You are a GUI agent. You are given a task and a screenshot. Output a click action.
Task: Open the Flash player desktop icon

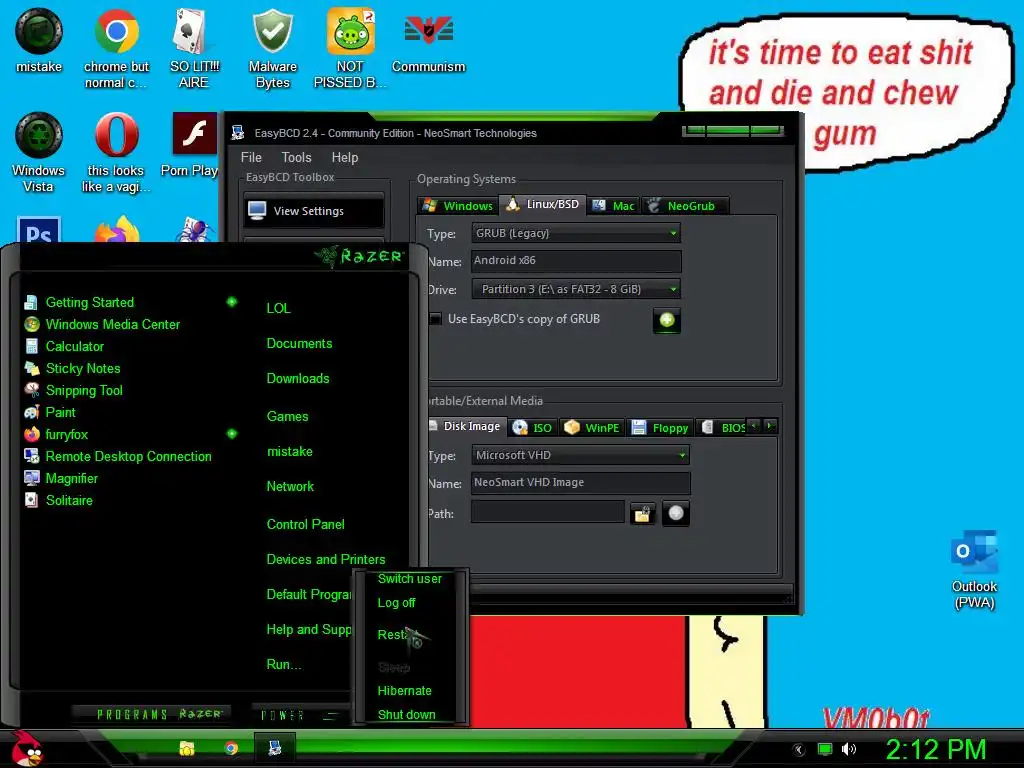[194, 144]
